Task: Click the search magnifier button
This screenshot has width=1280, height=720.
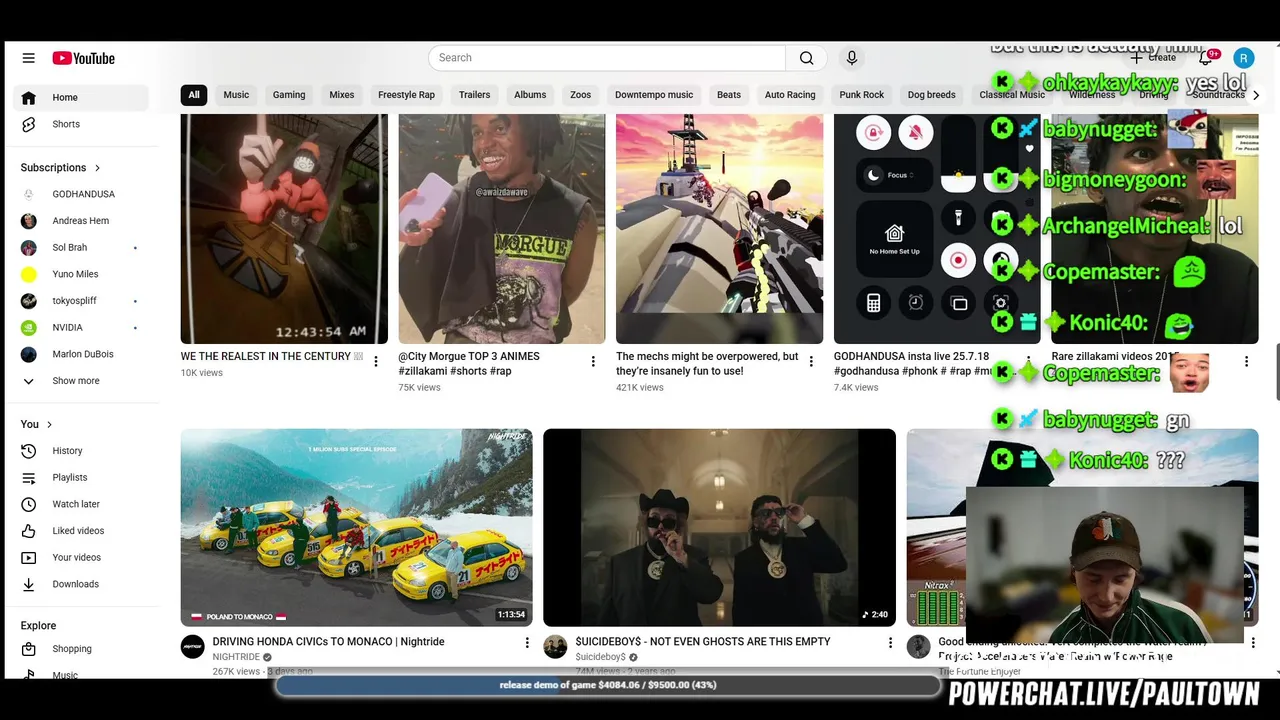Action: click(x=806, y=58)
